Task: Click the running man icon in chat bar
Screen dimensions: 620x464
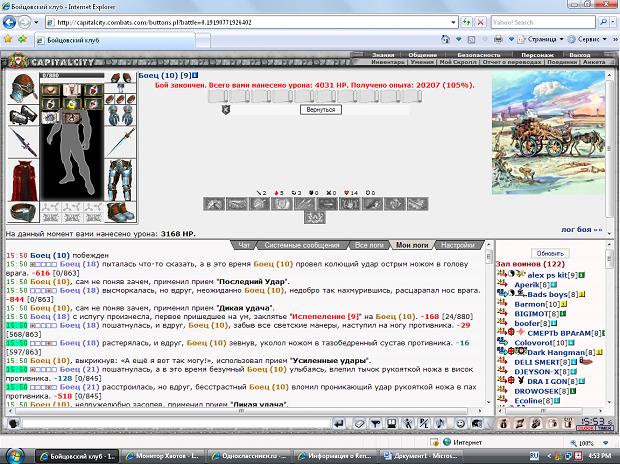Action: pos(408,424)
